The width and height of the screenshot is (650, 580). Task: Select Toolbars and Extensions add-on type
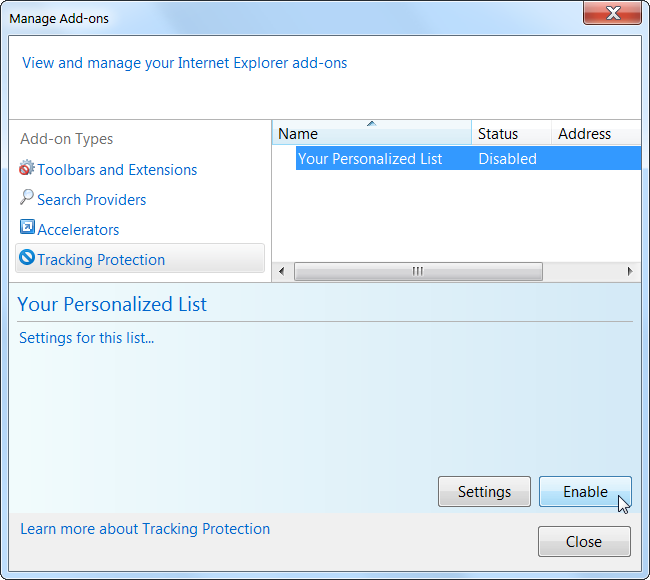click(x=117, y=170)
